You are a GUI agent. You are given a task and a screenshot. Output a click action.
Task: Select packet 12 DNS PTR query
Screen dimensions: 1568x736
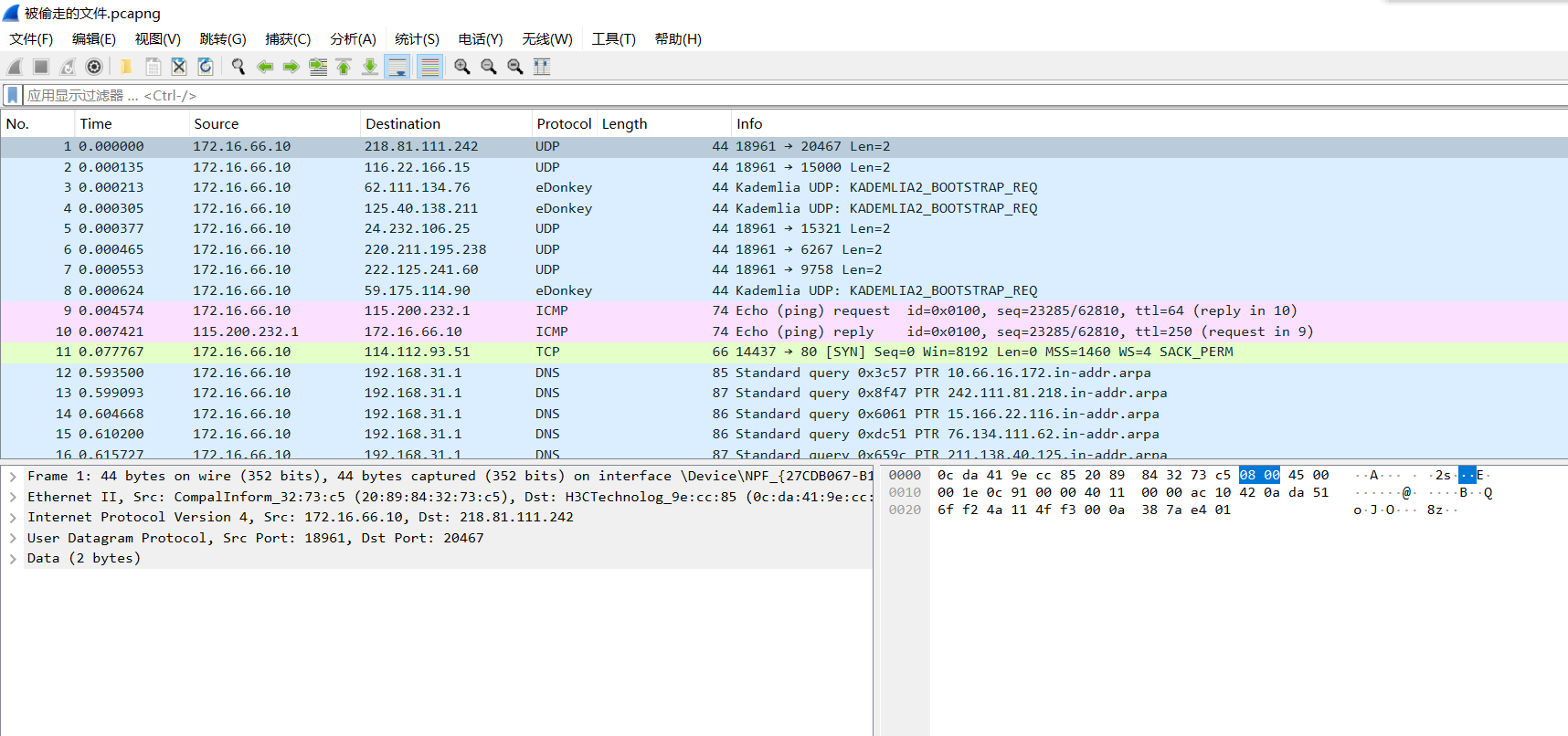point(784,373)
